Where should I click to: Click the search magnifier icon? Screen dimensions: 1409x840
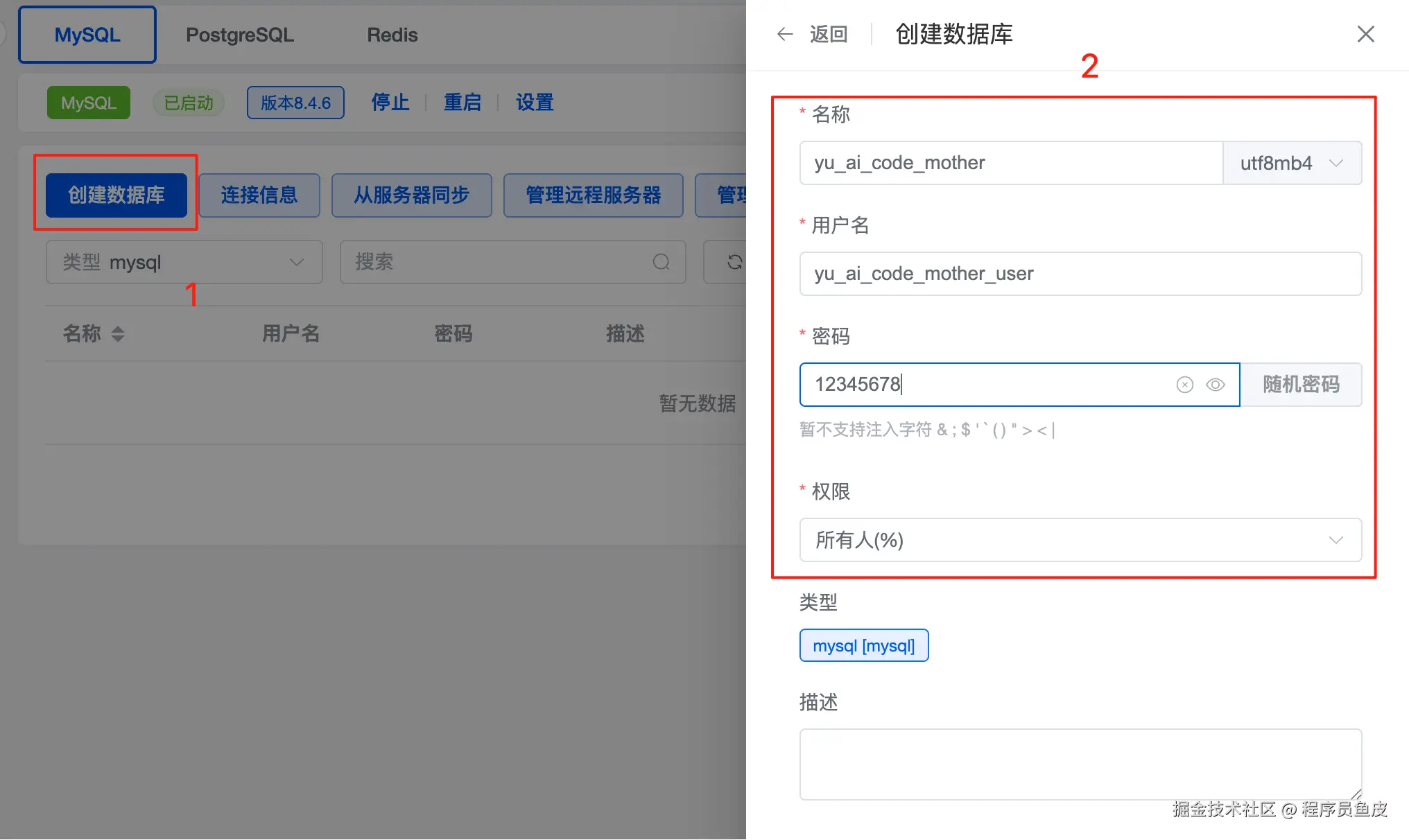click(x=661, y=262)
